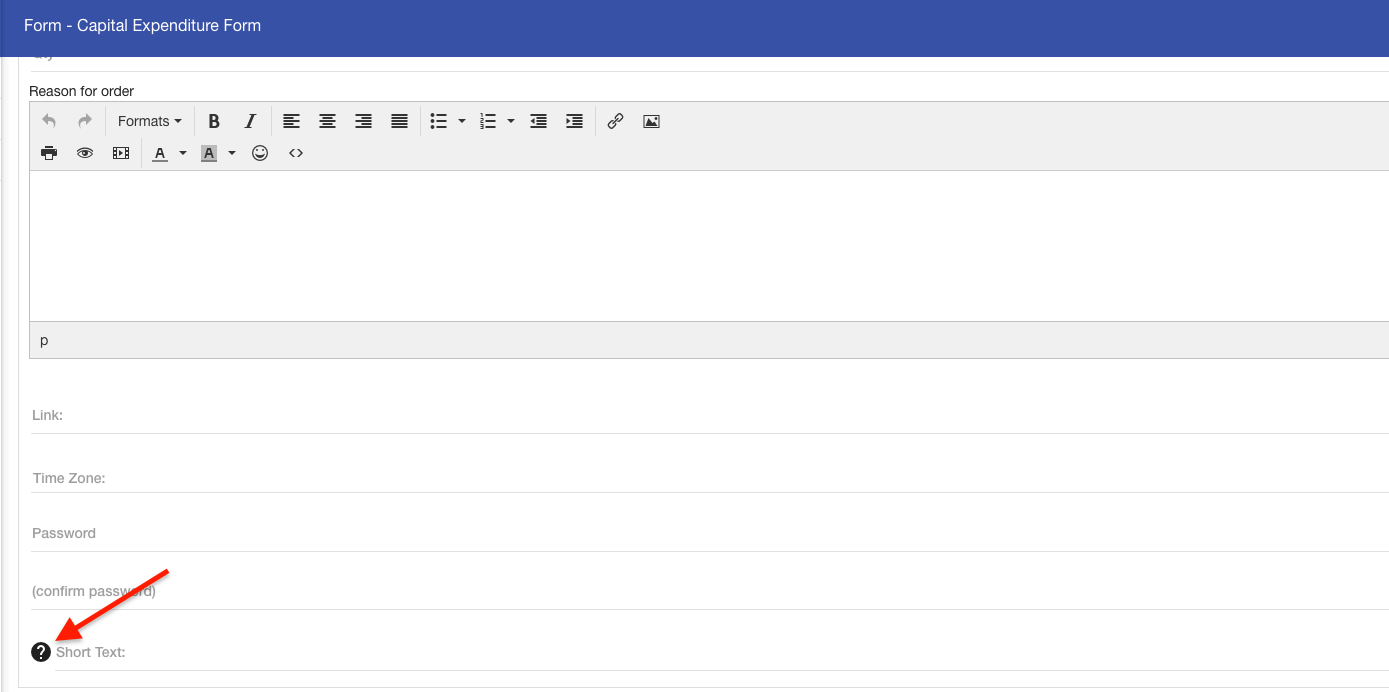Toggle the bulleted list formatting
The width and height of the screenshot is (1389, 692).
[x=439, y=121]
